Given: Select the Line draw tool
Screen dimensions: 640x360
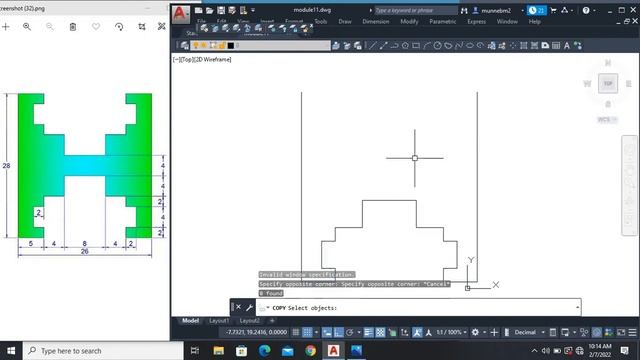Looking at the screenshot, I should tap(372, 46).
